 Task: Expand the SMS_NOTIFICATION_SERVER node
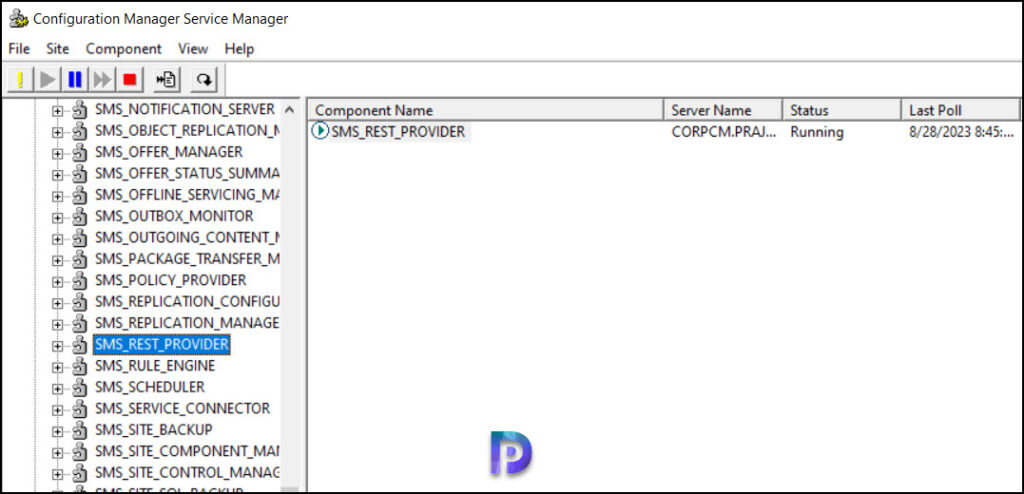[57, 111]
